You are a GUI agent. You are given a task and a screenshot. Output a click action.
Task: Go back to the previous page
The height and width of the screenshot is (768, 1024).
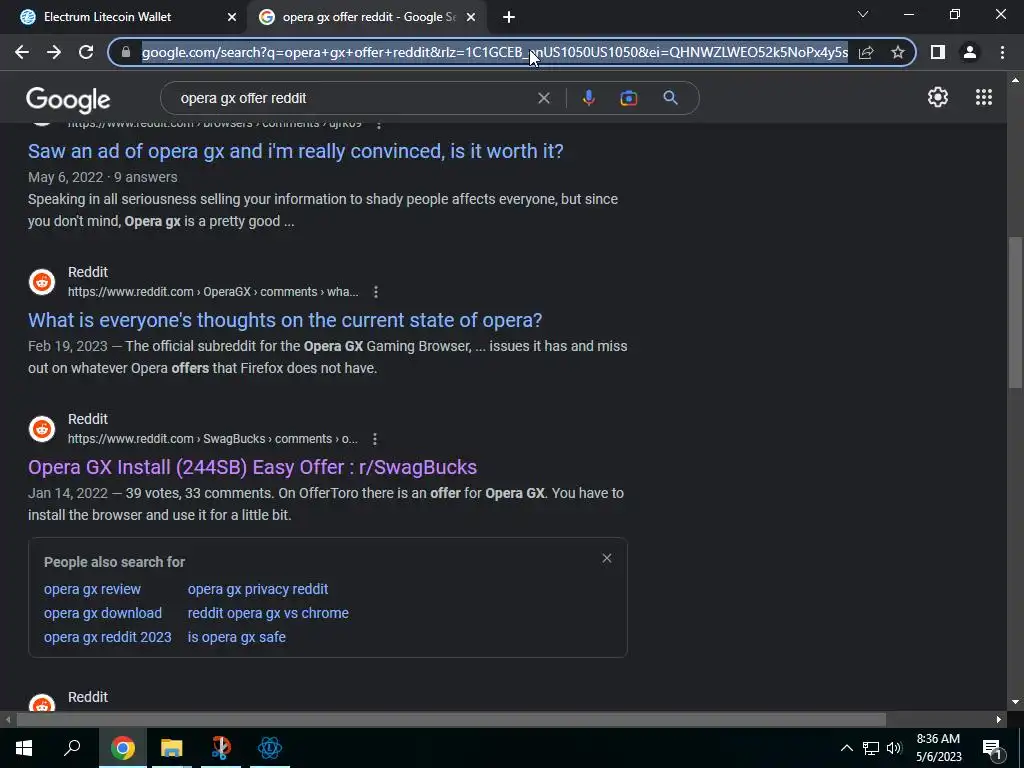(x=22, y=52)
